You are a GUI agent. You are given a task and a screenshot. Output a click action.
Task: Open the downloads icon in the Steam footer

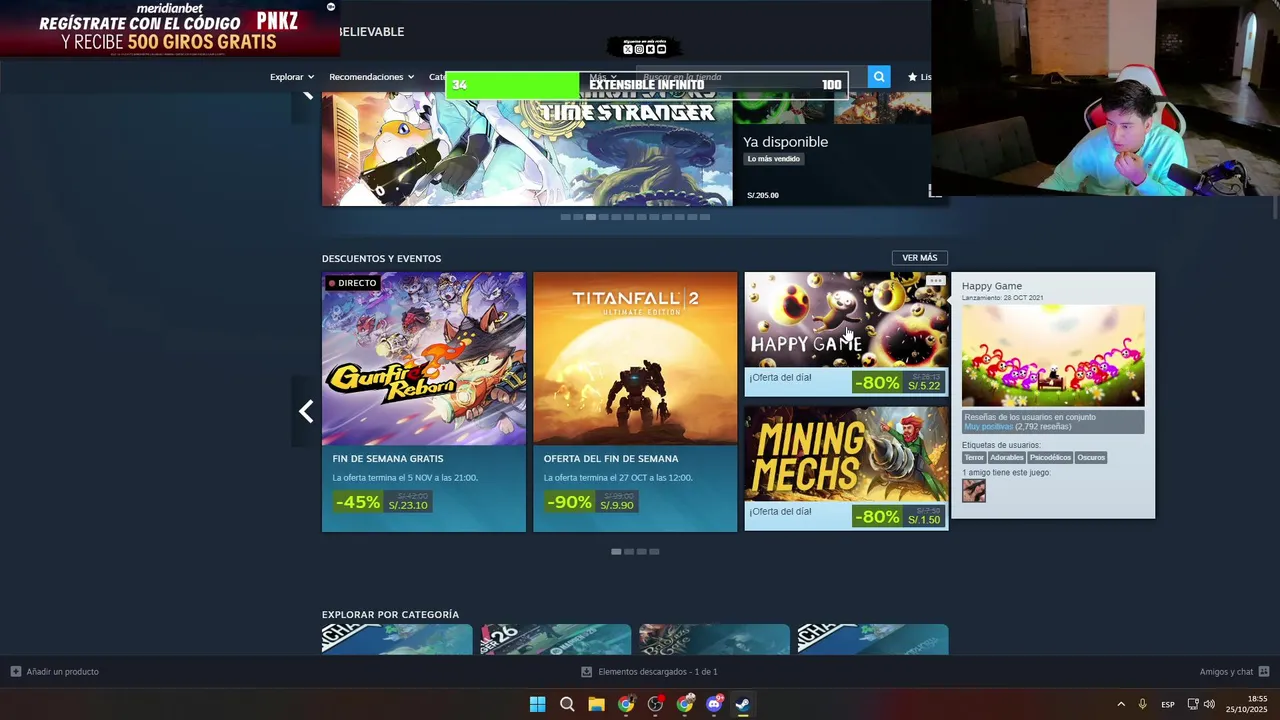[586, 672]
